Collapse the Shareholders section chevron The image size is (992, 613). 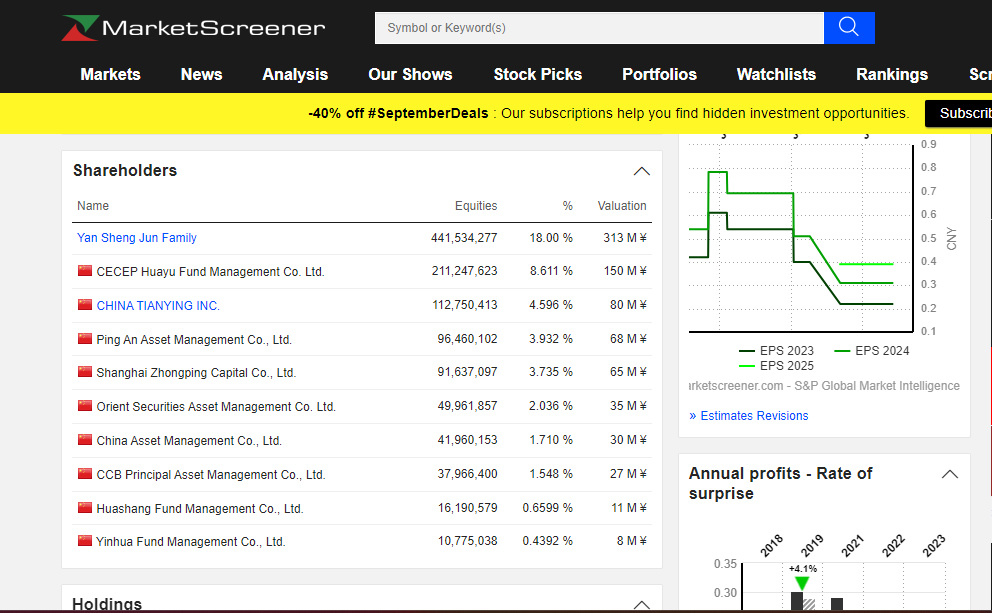pos(642,171)
